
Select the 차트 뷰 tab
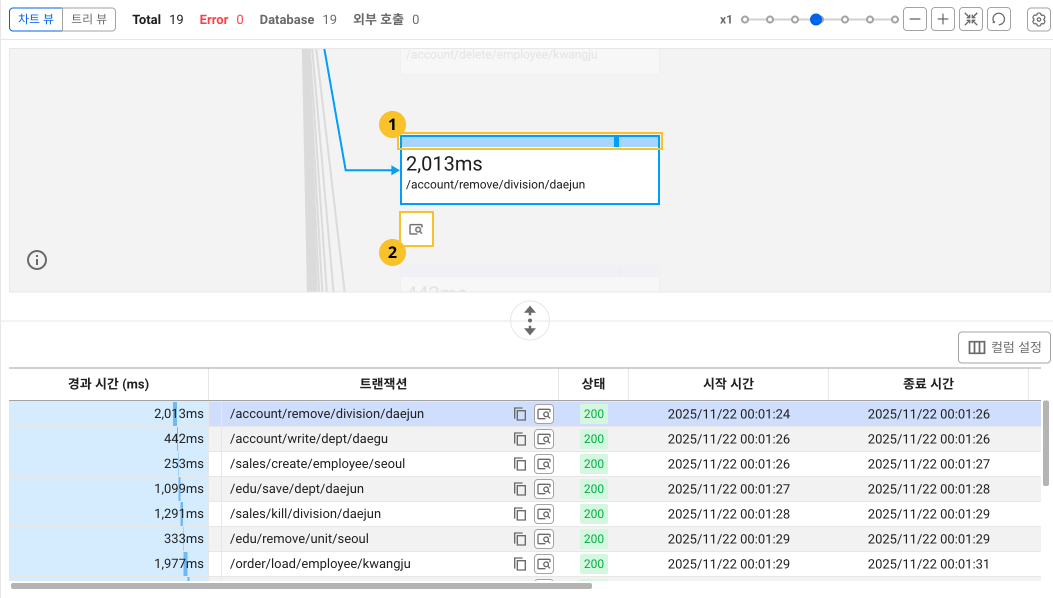[x=36, y=19]
